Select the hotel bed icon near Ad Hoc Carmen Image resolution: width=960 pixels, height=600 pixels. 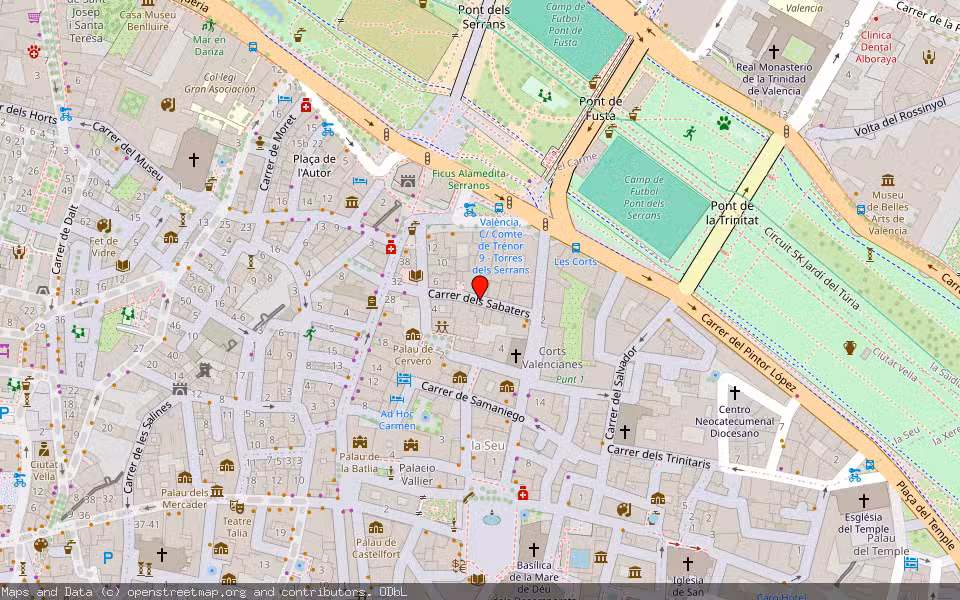click(395, 398)
